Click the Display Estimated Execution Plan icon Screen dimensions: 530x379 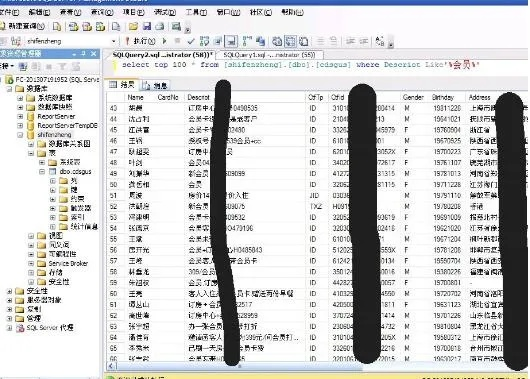[x=204, y=41]
